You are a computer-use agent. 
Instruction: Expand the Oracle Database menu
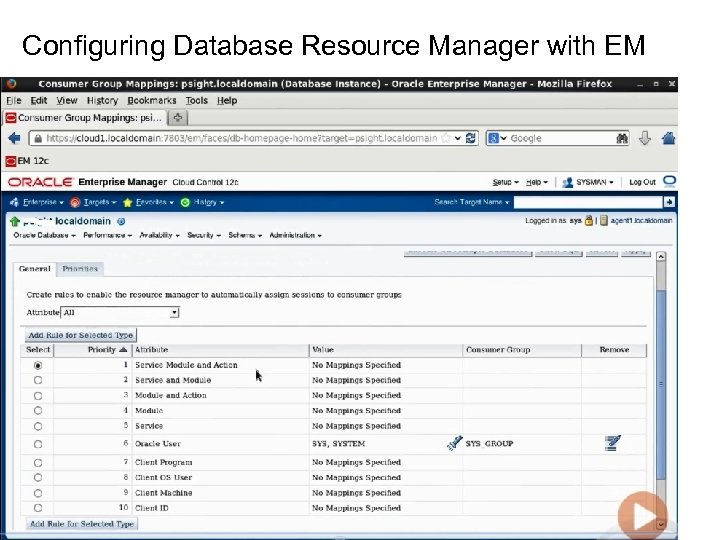pos(45,235)
